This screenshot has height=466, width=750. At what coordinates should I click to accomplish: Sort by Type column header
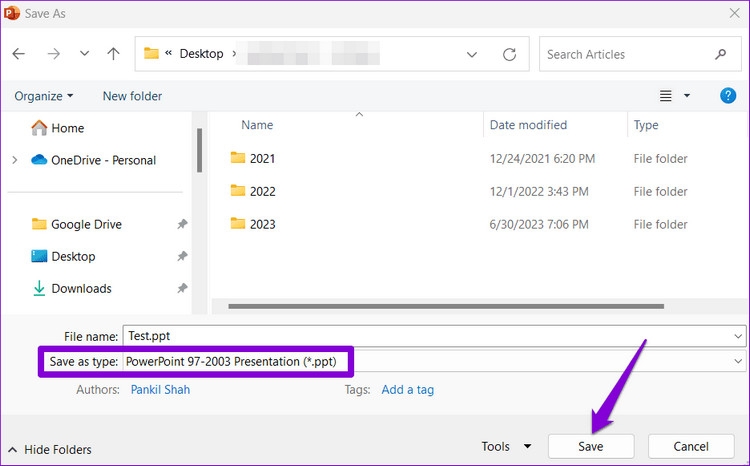pyautogui.click(x=646, y=125)
